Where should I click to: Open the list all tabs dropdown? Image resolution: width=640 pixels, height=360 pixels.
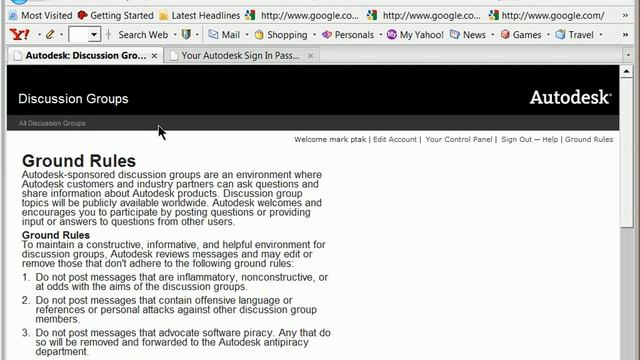[628, 55]
